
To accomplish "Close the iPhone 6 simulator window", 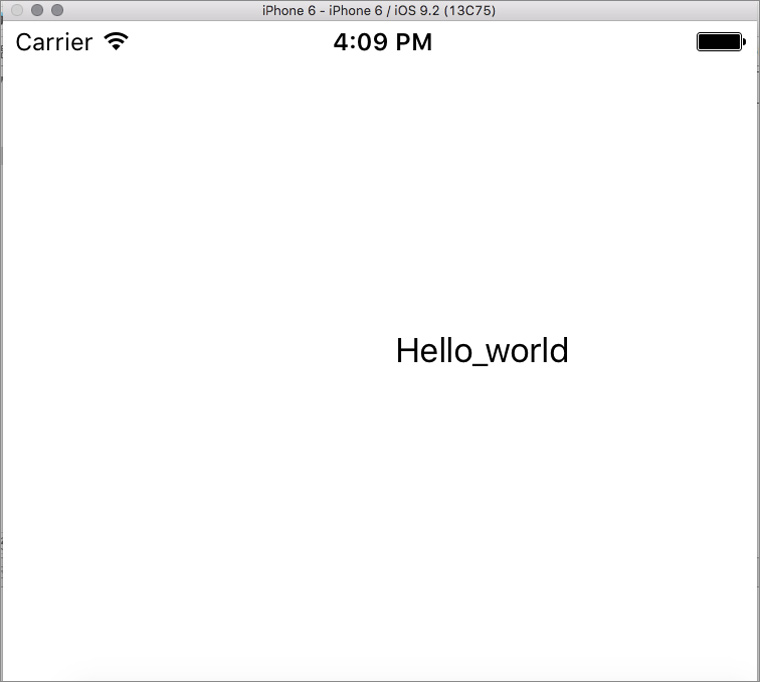I will [17, 10].
